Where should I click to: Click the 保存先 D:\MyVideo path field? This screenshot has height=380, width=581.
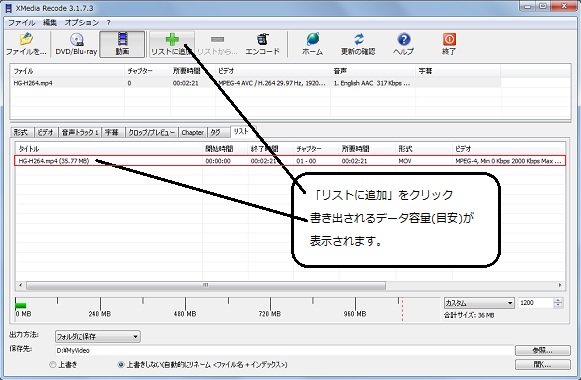click(284, 350)
